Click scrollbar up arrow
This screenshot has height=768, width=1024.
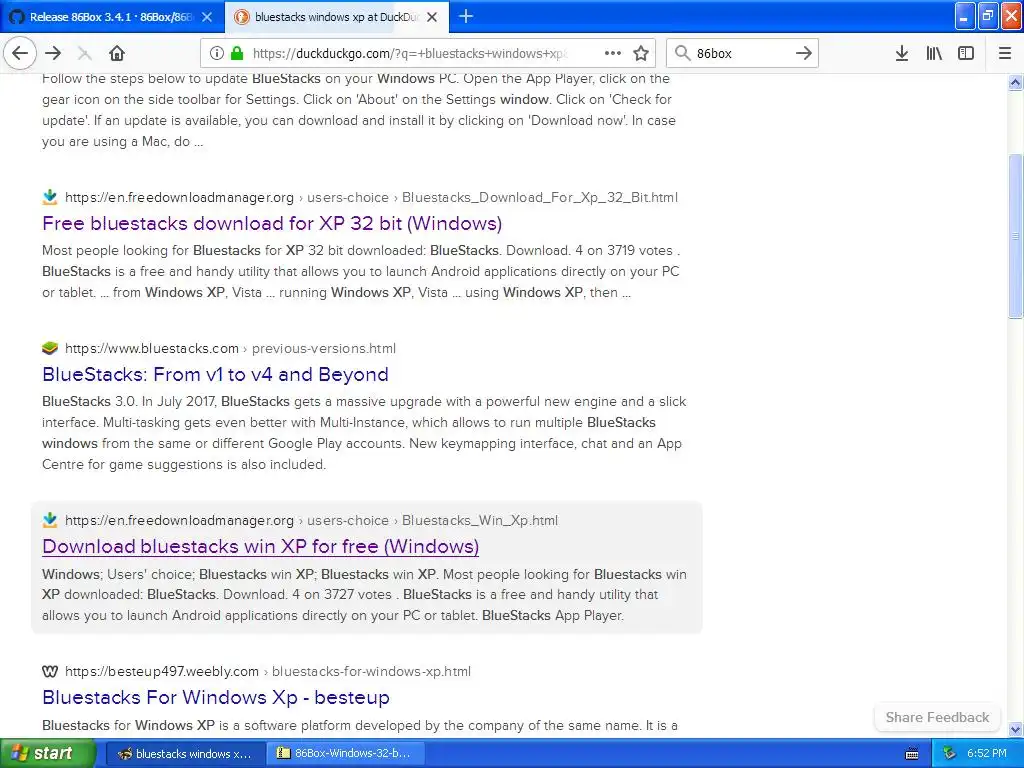(1015, 82)
